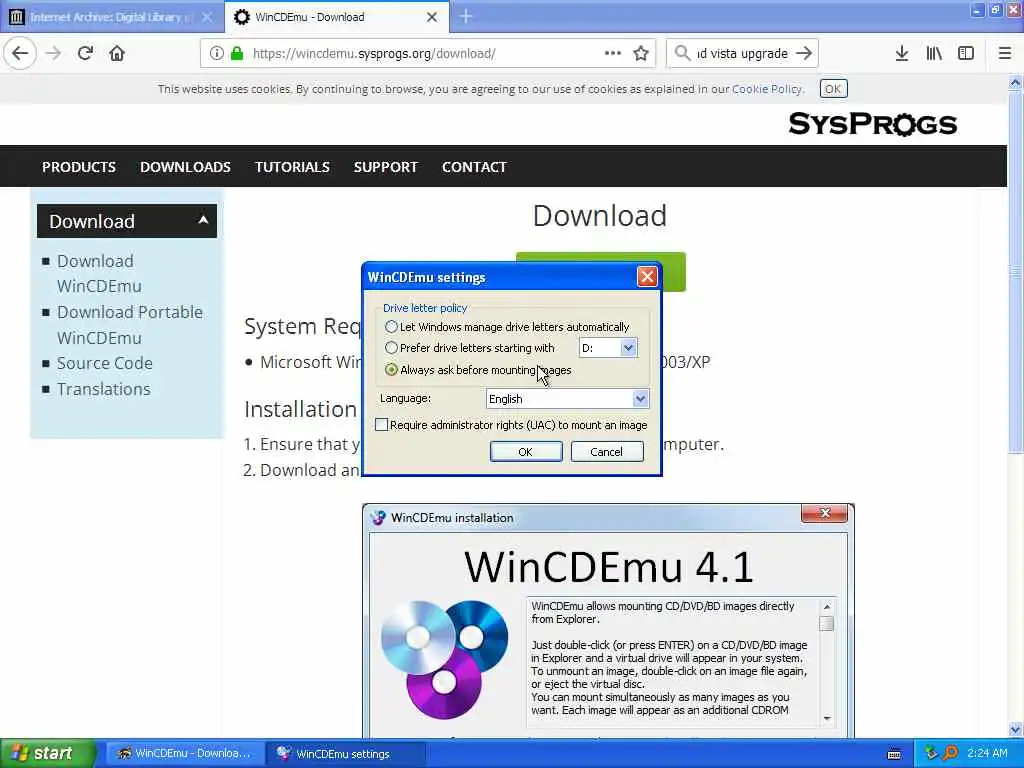Reload the page with the refresh icon
Screen dimensions: 1024x768
pyautogui.click(x=85, y=53)
